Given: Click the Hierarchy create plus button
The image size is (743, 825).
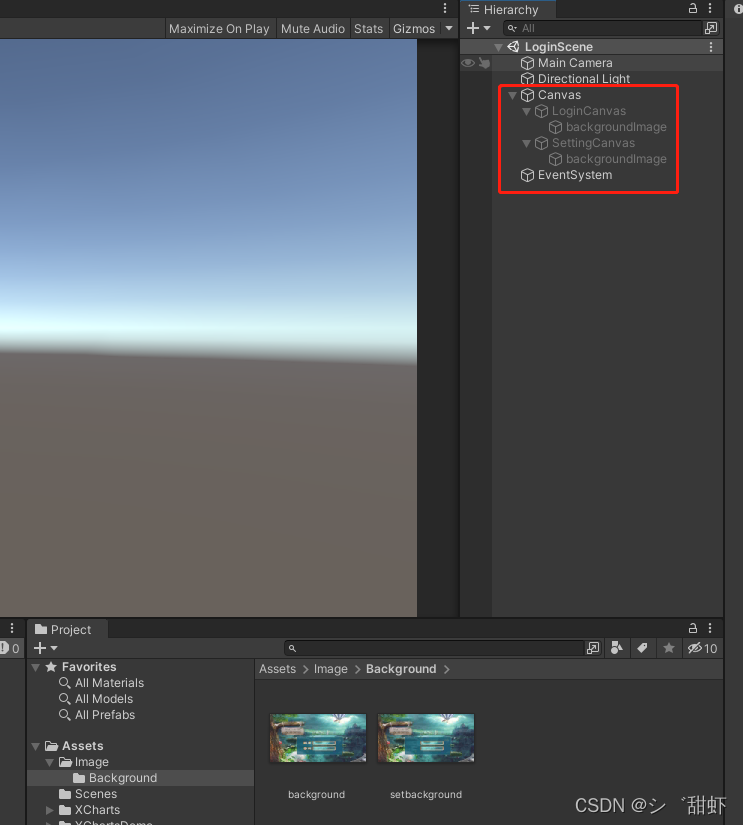Looking at the screenshot, I should [x=473, y=28].
